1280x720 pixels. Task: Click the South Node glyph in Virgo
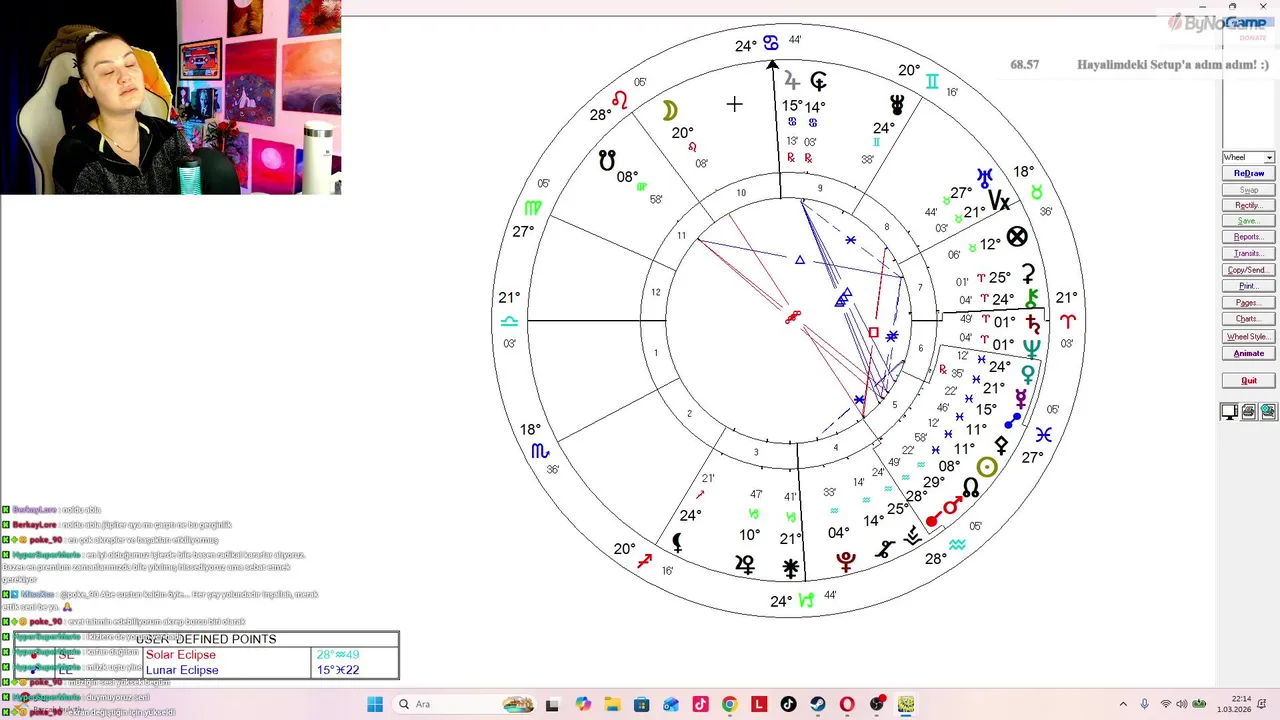tap(607, 159)
